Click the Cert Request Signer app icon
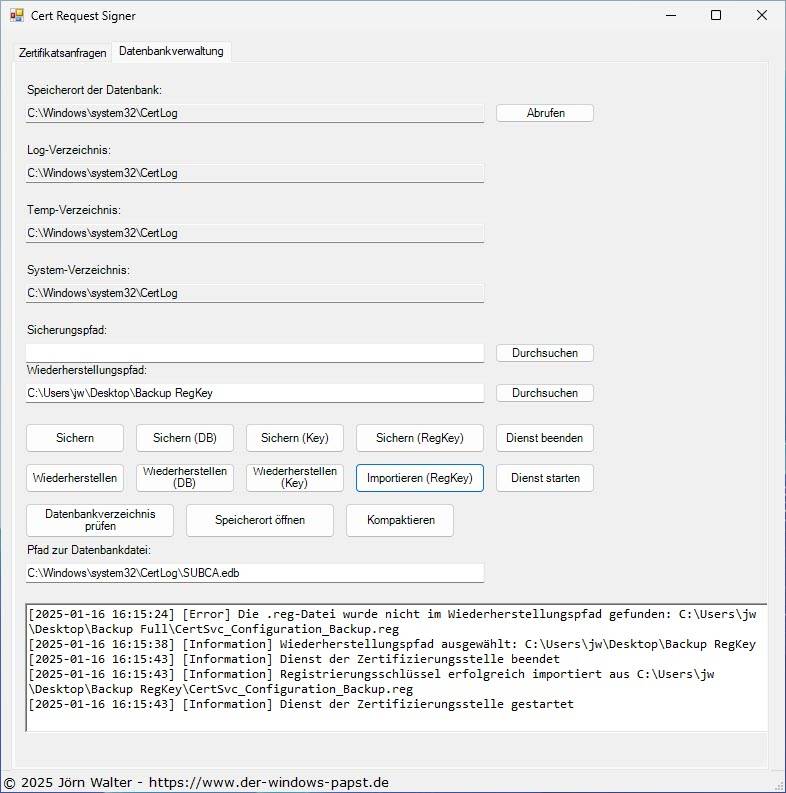Image resolution: width=786 pixels, height=793 pixels. tap(17, 16)
